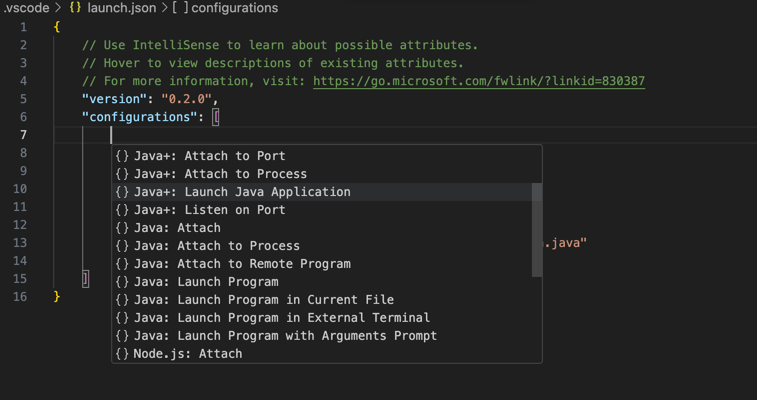The width and height of the screenshot is (757, 400).
Task: Click the braces icon next to 'Java: Attach to Process'
Action: [x=122, y=246]
